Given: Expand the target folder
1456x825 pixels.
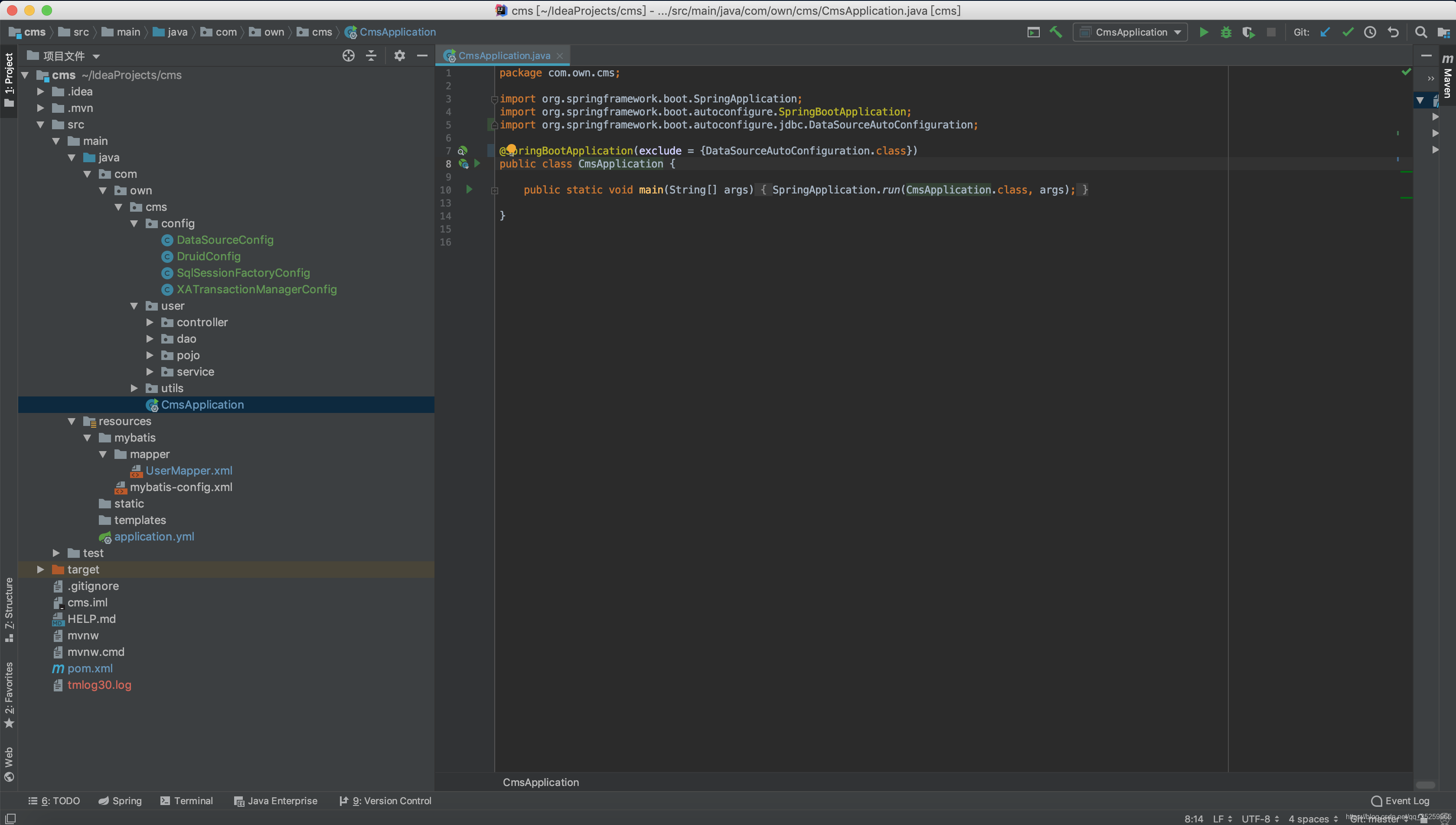Looking at the screenshot, I should coord(40,570).
